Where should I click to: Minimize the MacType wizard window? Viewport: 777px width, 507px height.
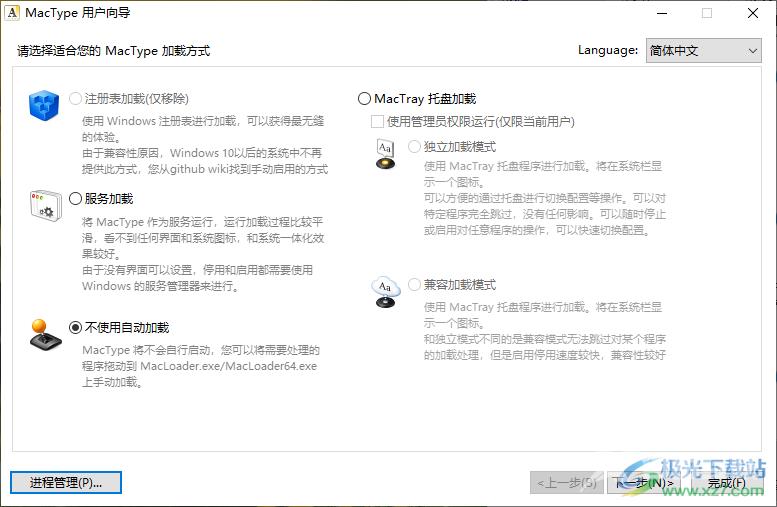point(661,13)
